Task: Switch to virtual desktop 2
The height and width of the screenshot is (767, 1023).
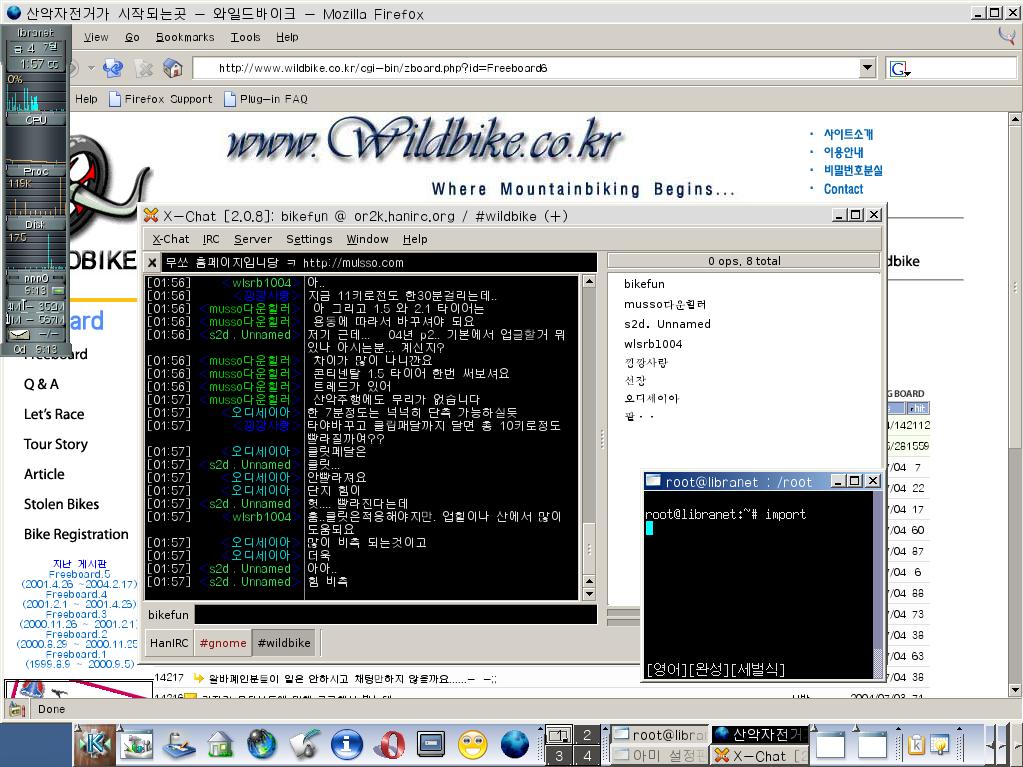Action: (587, 735)
